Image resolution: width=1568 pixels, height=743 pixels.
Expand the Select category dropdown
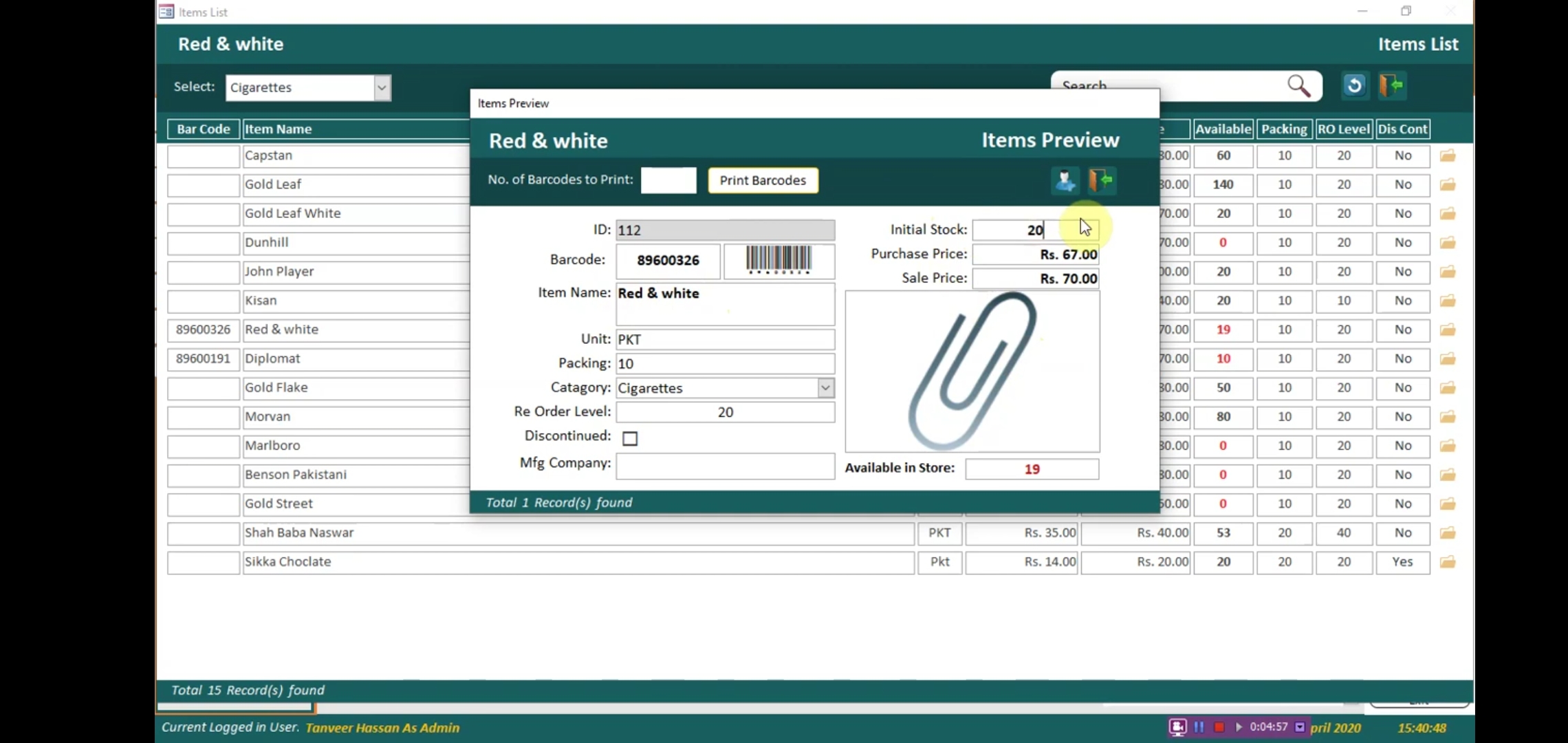pyautogui.click(x=382, y=88)
